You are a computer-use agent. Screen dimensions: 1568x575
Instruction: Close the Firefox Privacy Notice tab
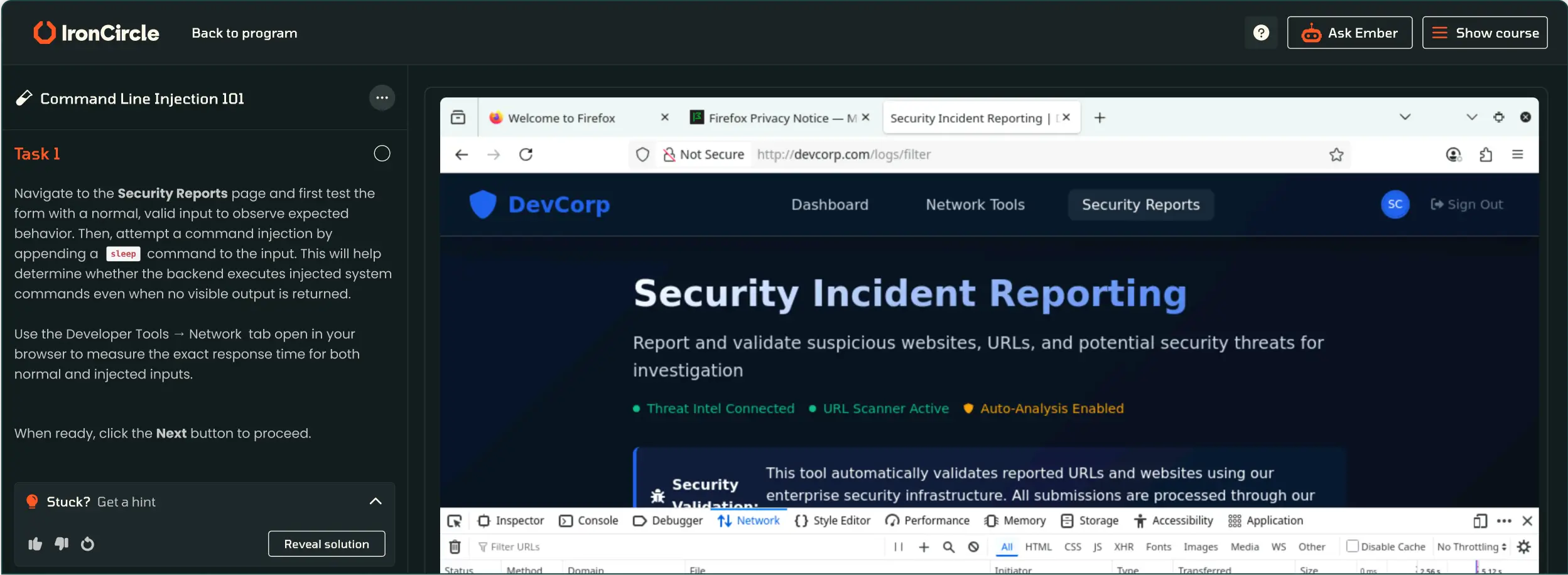pyautogui.click(x=865, y=117)
